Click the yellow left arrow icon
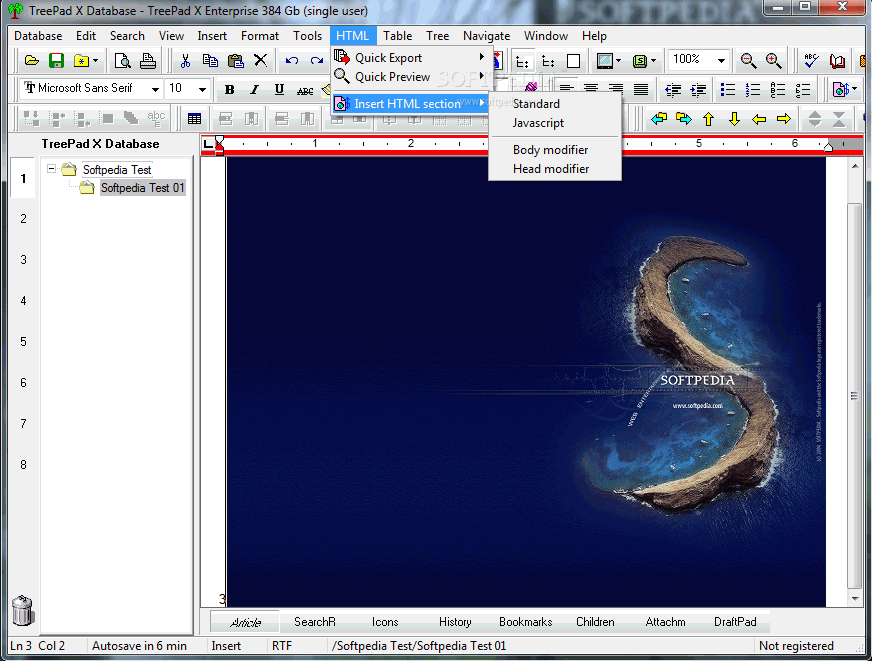872x661 pixels. point(759,118)
